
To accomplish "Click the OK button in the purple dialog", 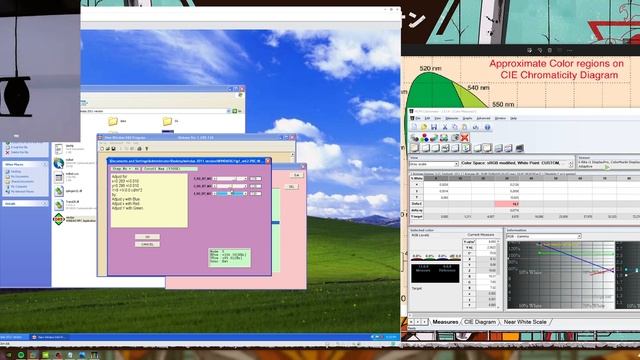I will click(147, 237).
